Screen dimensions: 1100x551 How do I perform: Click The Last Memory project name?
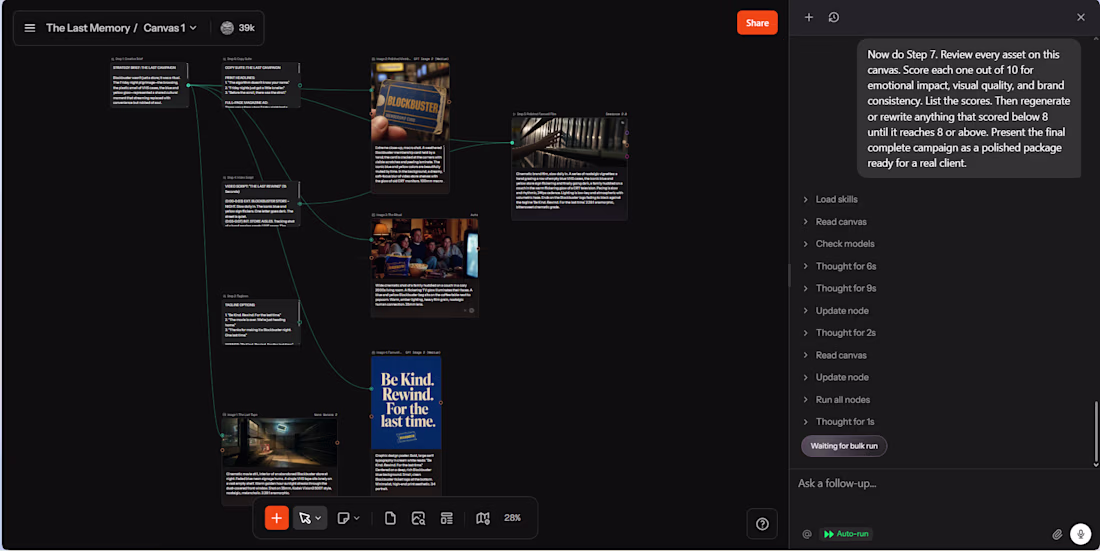[x=88, y=28]
